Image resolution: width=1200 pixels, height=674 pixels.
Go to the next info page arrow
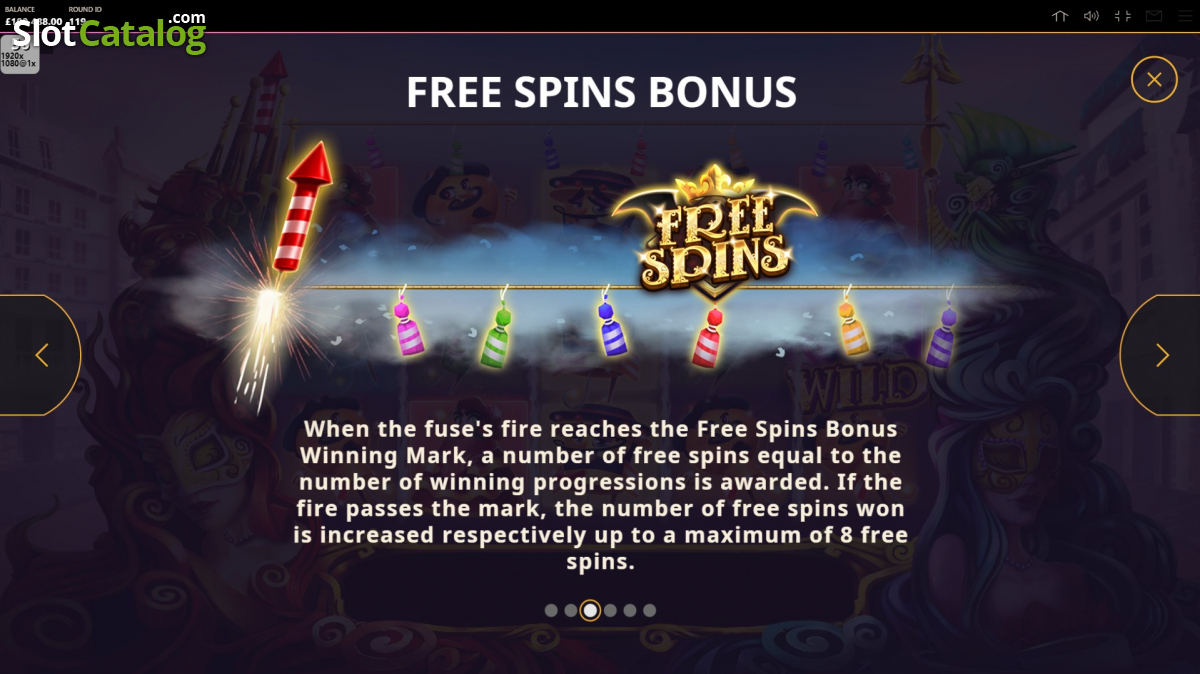coord(1161,355)
